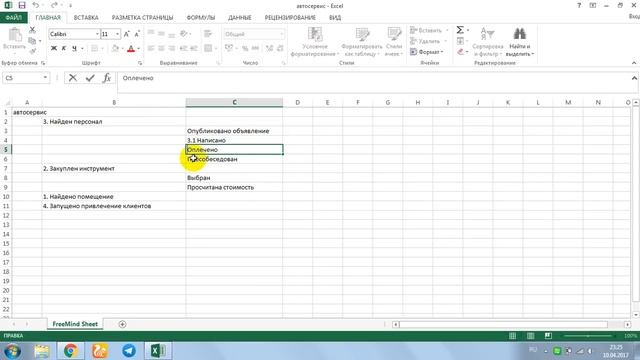Cancel cell entry with the X icon

coord(73,78)
